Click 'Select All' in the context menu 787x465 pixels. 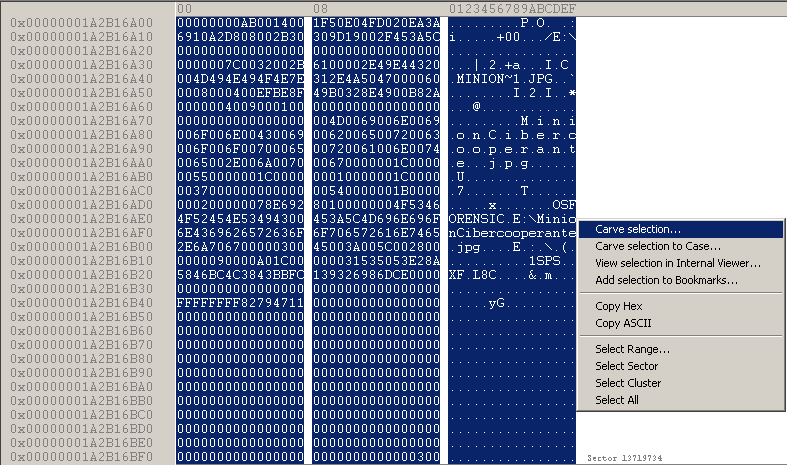[617, 400]
